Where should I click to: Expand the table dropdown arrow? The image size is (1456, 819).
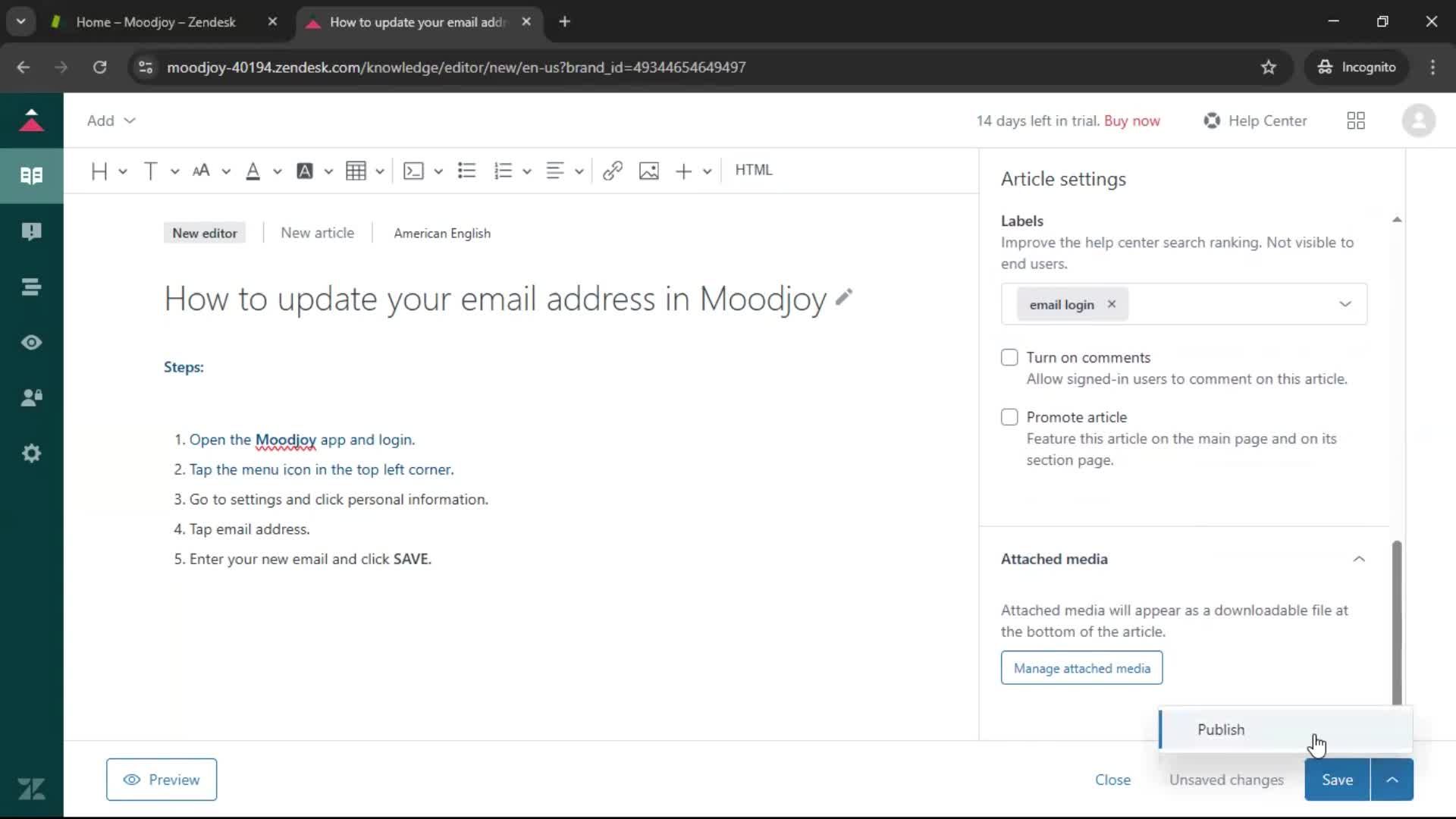click(x=380, y=171)
